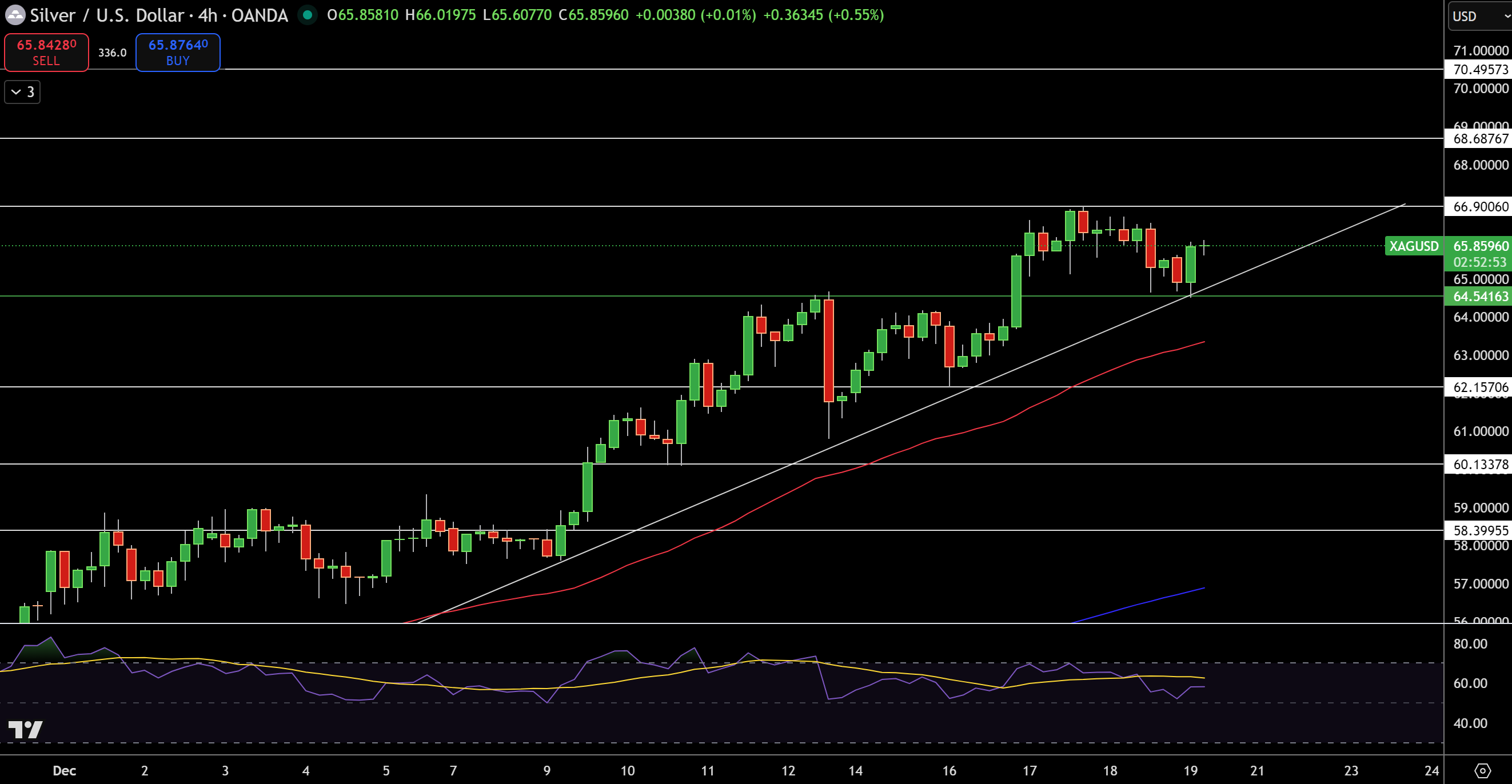Viewport: 1512px width, 784px height.
Task: Click the Dec label on the time axis
Action: [65, 770]
